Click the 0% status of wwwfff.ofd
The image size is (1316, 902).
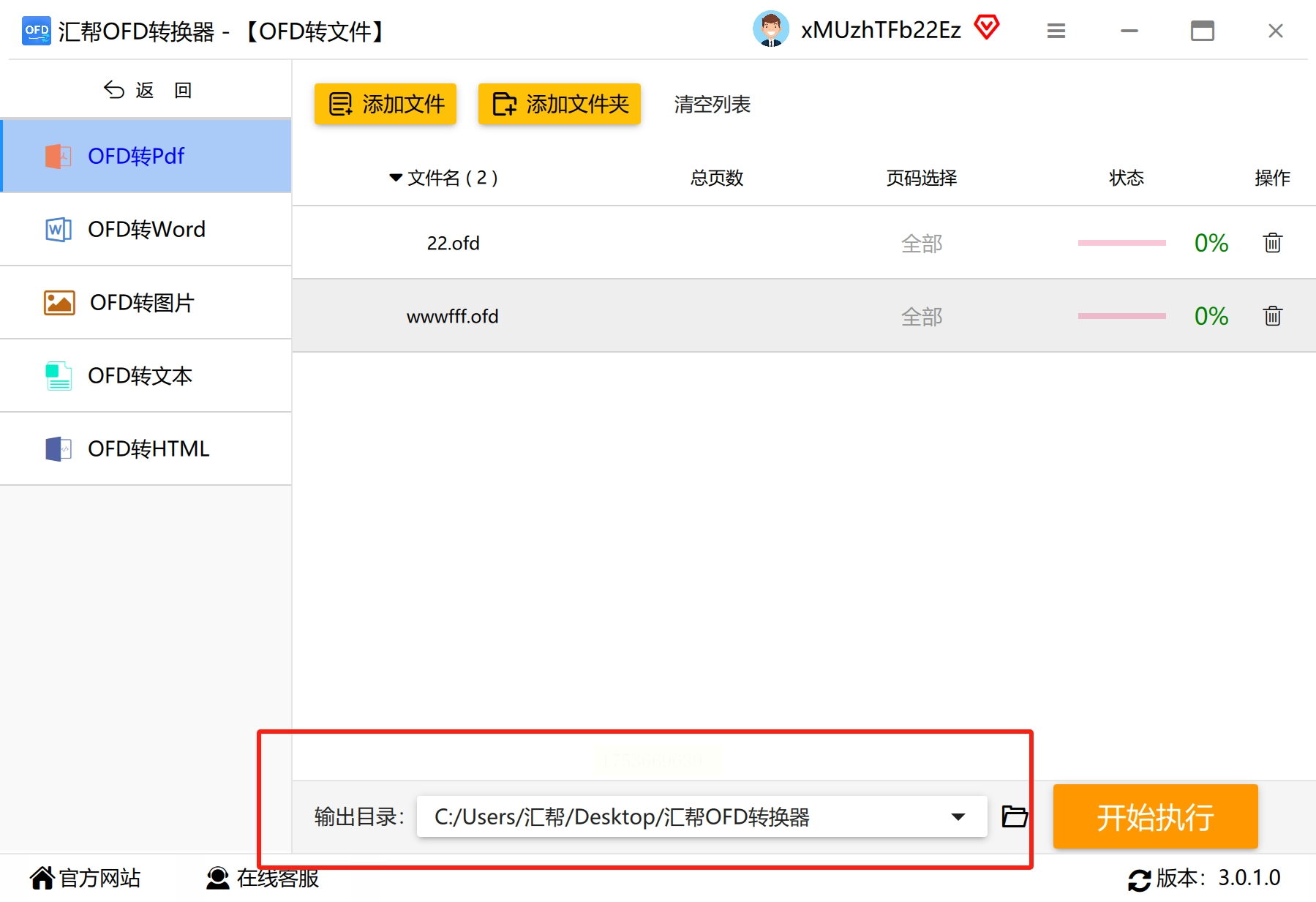[x=1211, y=316]
